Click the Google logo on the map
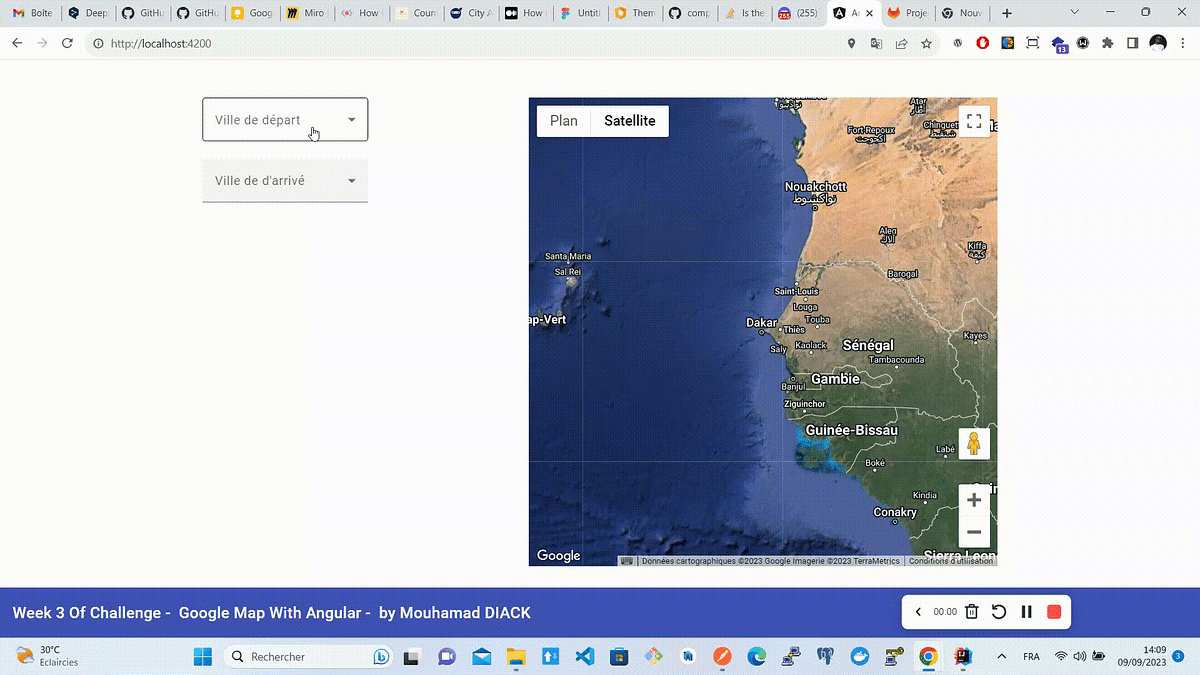This screenshot has width=1200, height=675. point(557,555)
